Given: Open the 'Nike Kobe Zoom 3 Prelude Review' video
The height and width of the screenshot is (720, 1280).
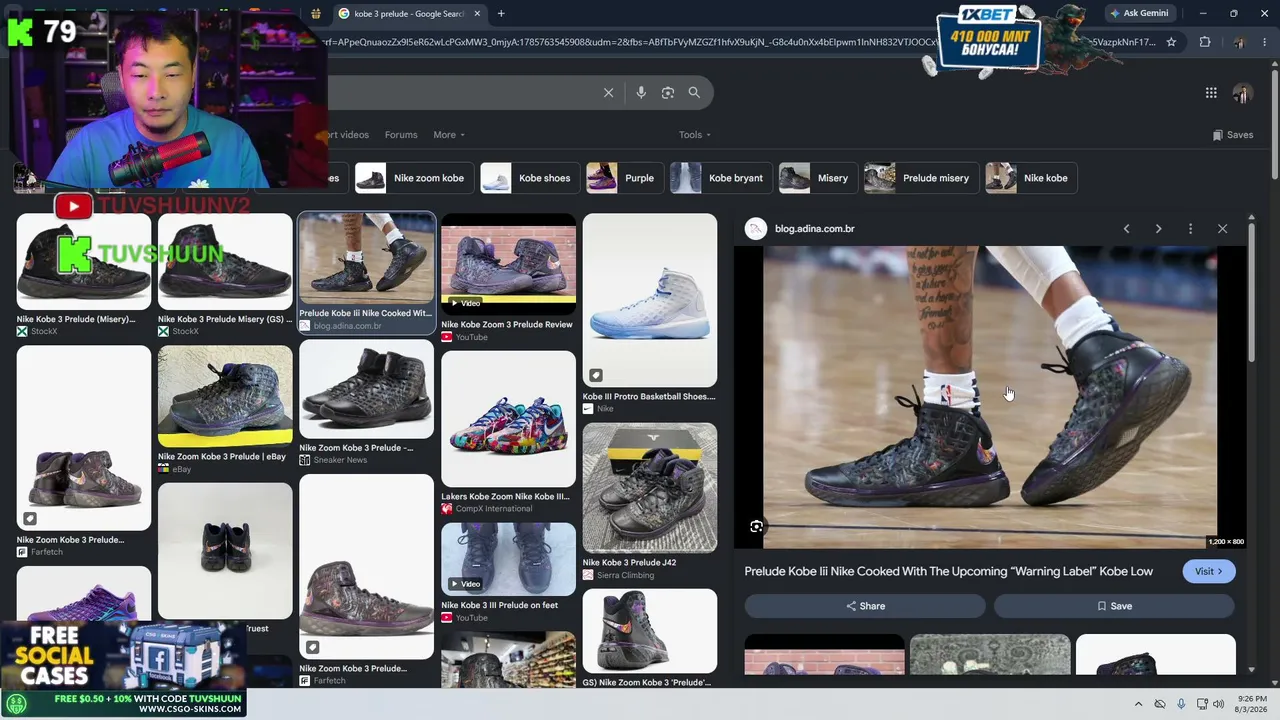Looking at the screenshot, I should (509, 278).
